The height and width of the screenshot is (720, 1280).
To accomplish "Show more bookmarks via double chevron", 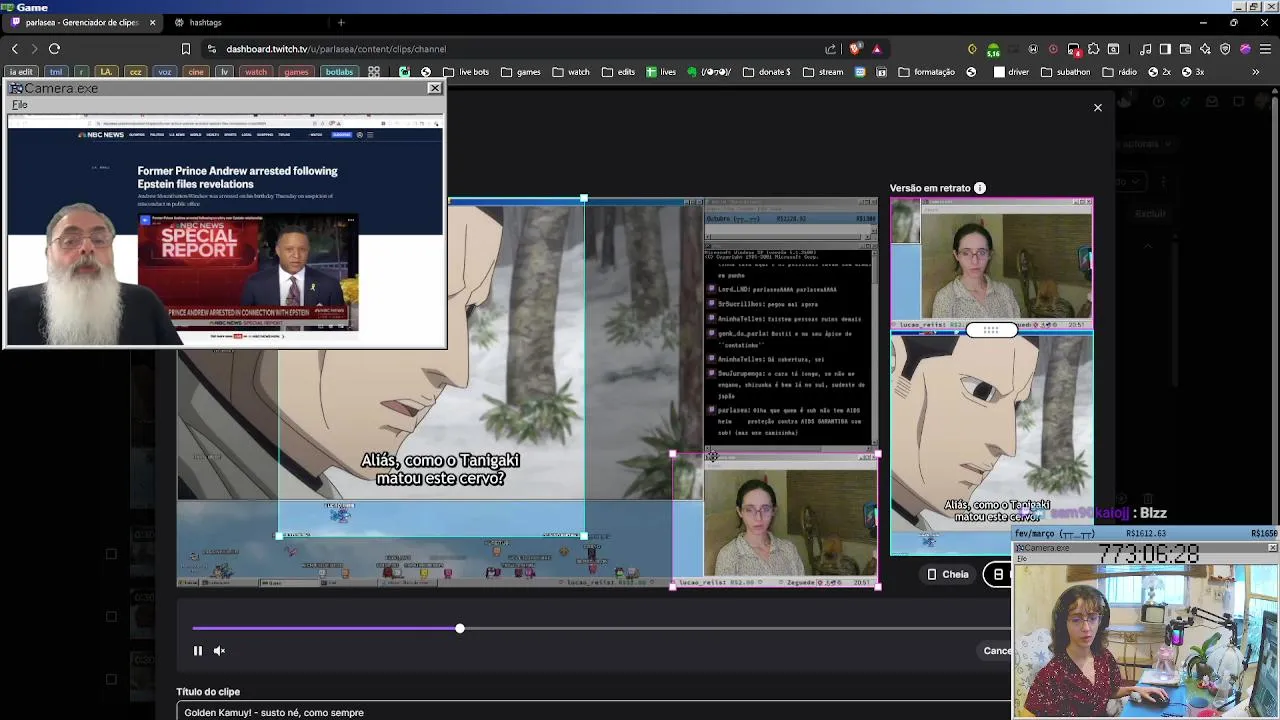I will [x=1255, y=72].
